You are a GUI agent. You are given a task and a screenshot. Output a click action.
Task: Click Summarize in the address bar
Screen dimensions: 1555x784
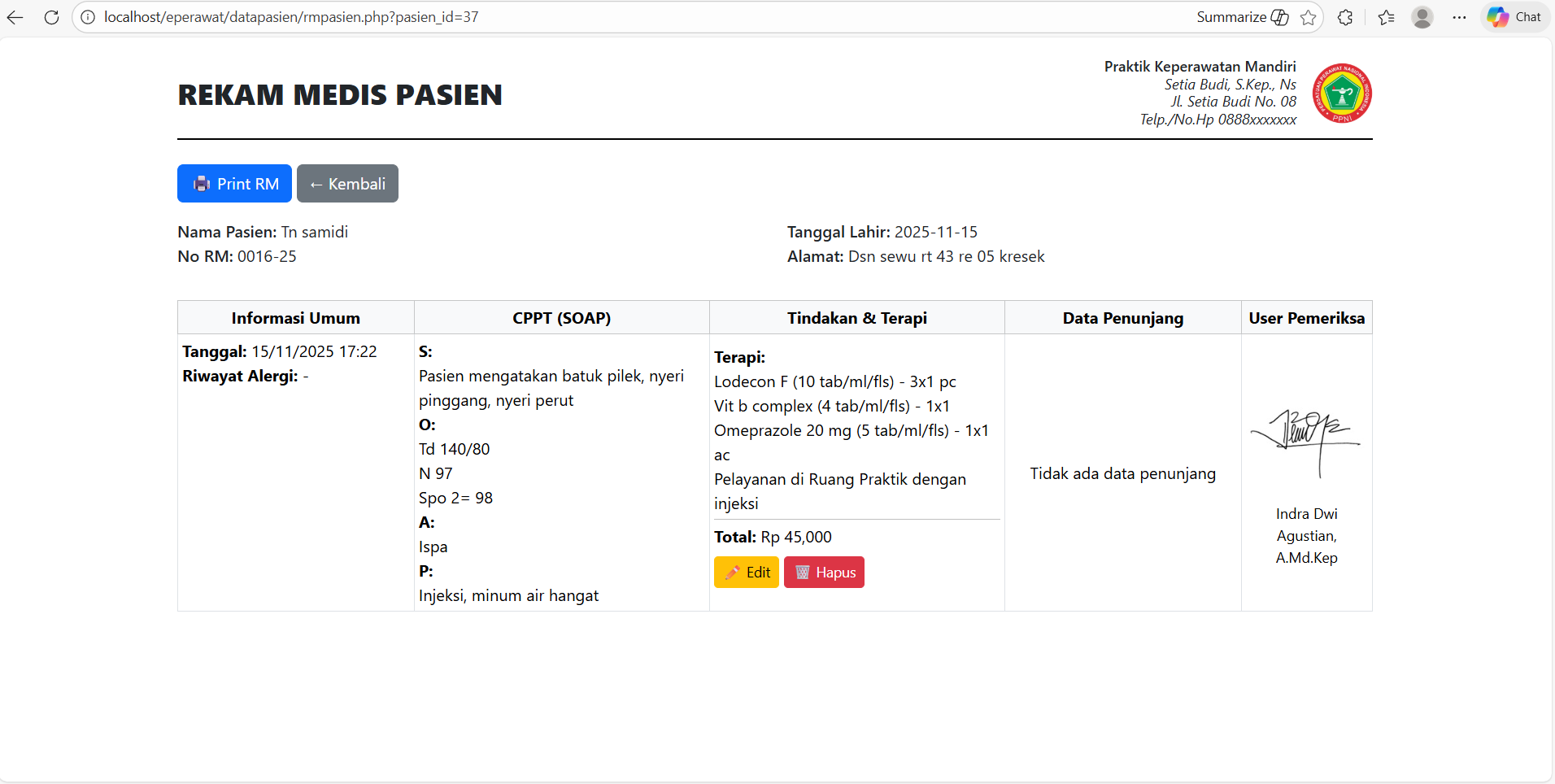pos(1242,17)
